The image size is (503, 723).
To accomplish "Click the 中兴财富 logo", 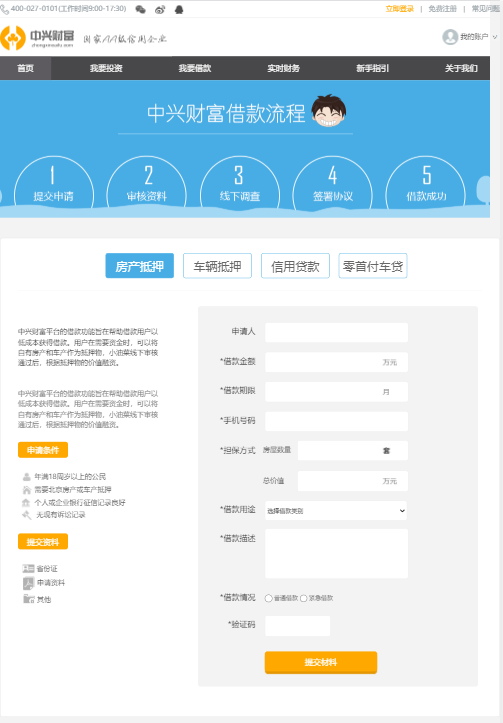I will pos(37,38).
